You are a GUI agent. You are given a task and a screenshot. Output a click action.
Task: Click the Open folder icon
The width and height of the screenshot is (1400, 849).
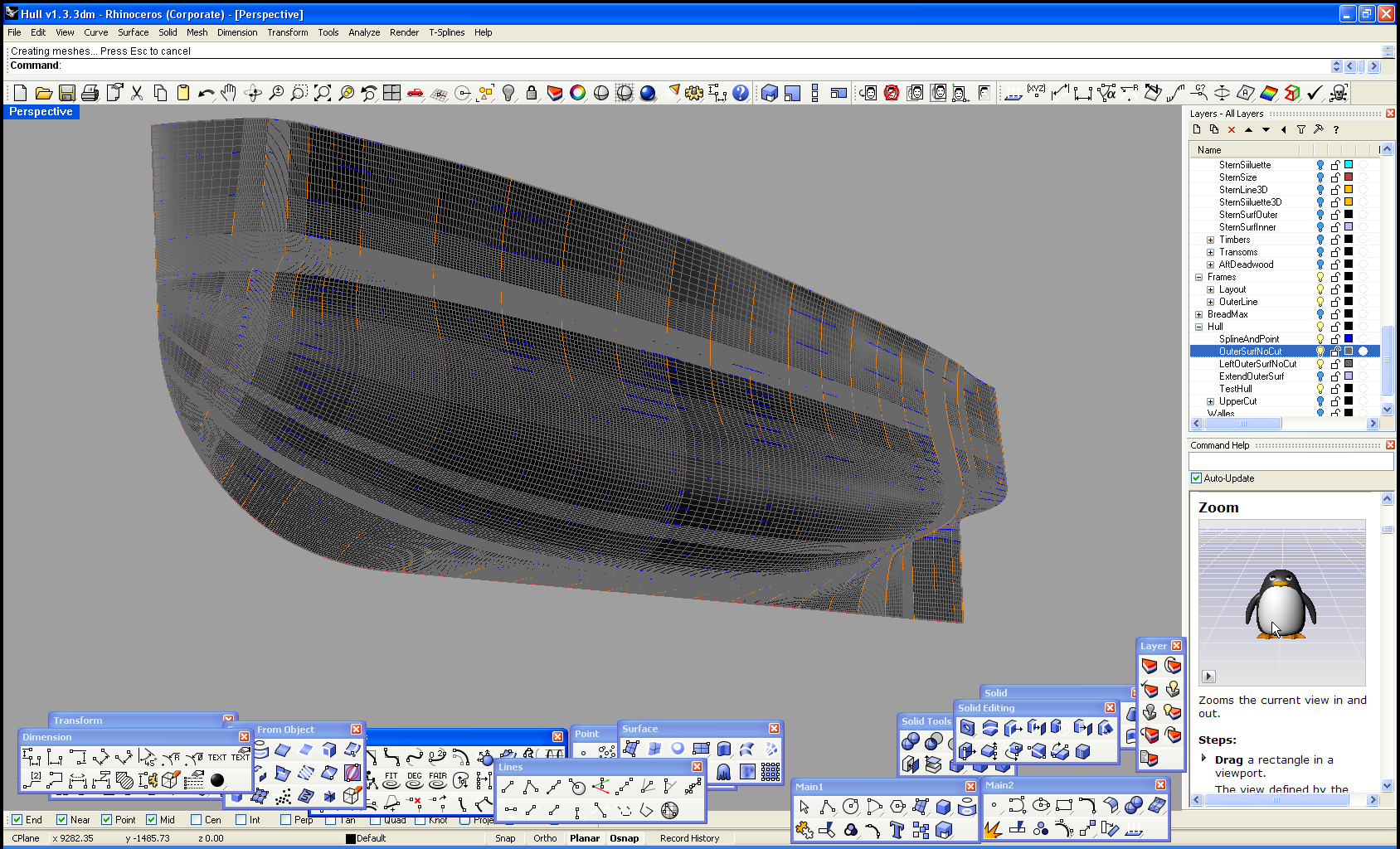[x=44, y=93]
